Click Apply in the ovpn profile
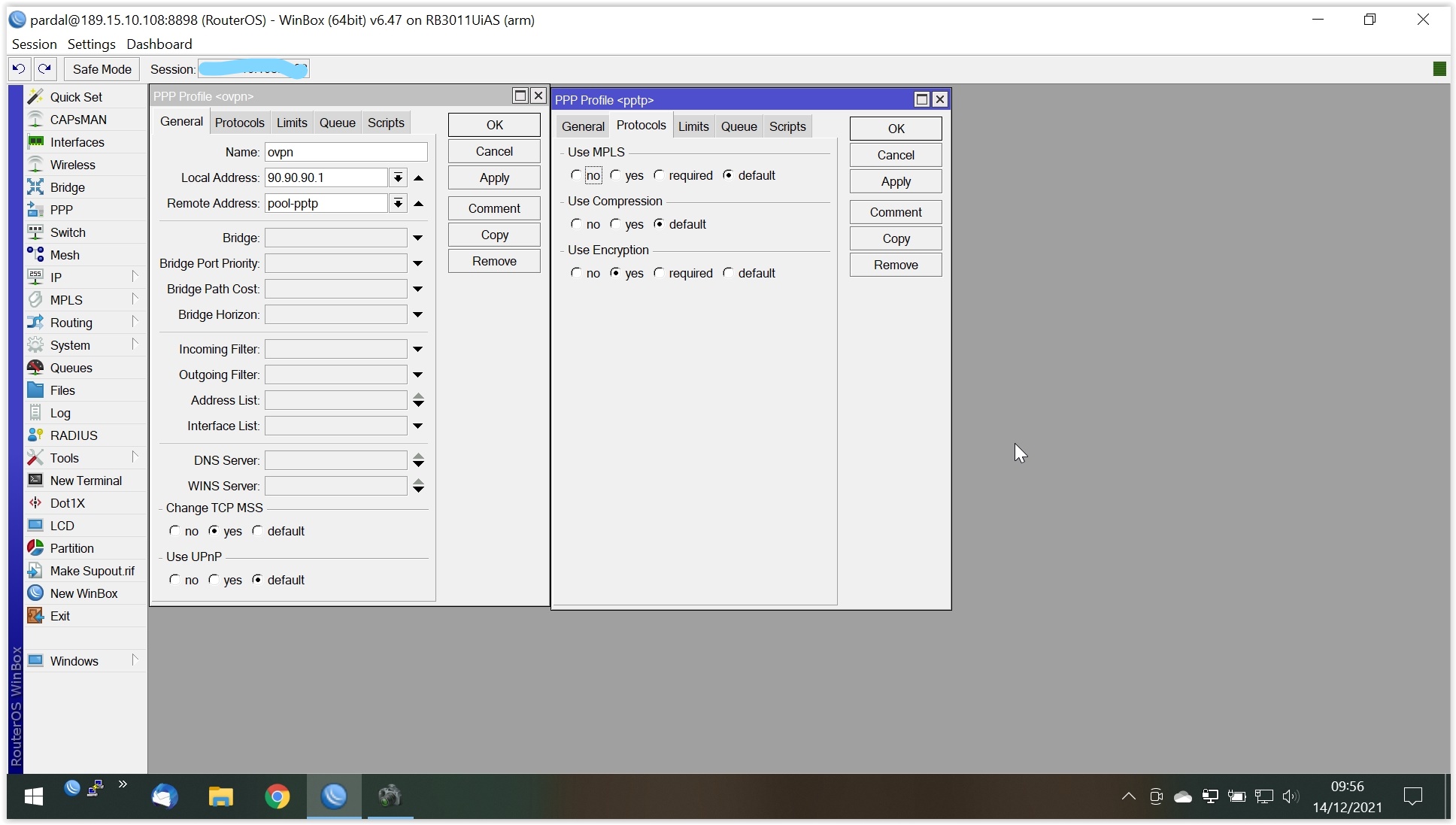Viewport: 1456px width, 825px height. point(494,177)
